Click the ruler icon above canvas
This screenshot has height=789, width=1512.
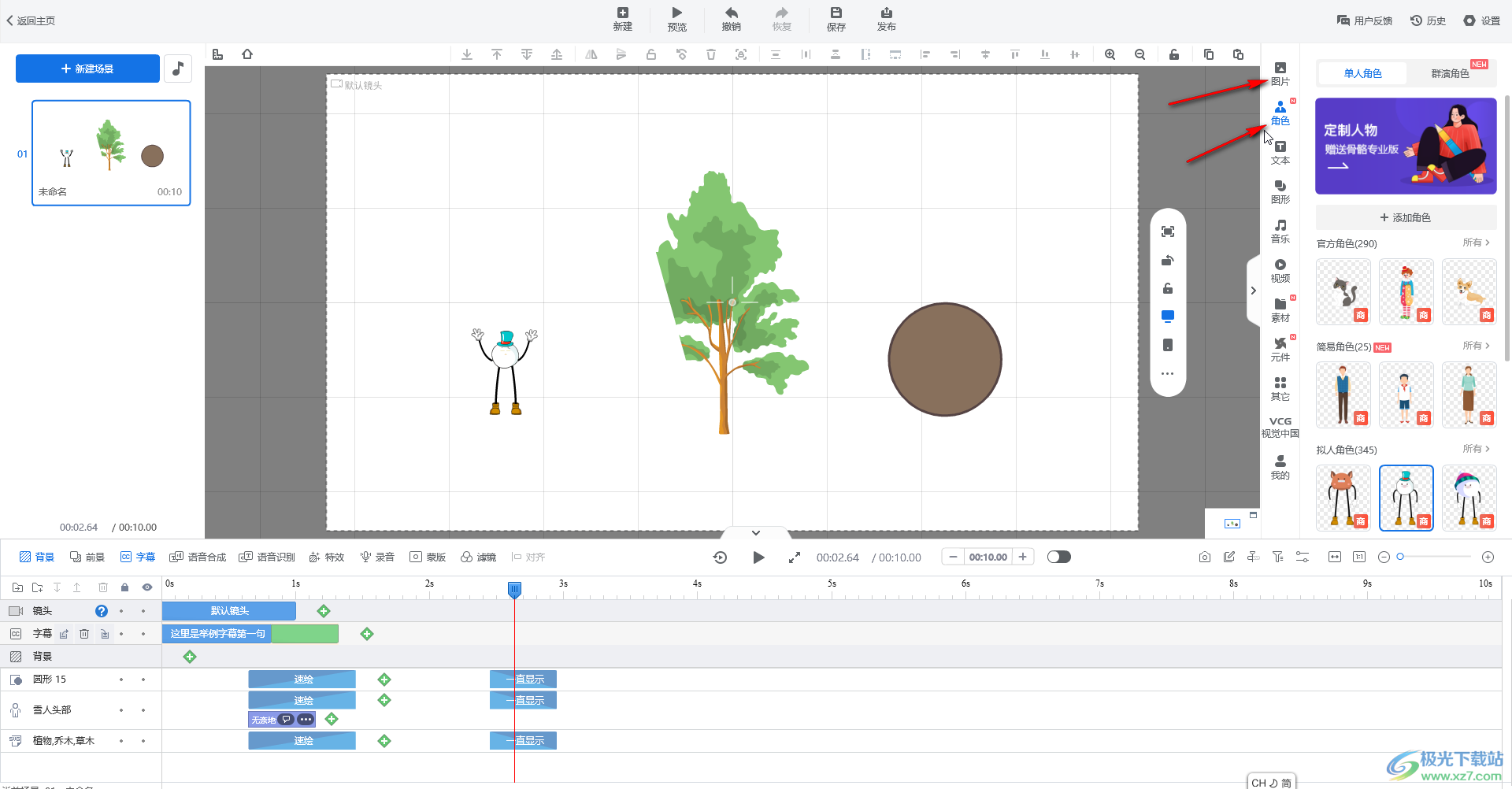(218, 54)
